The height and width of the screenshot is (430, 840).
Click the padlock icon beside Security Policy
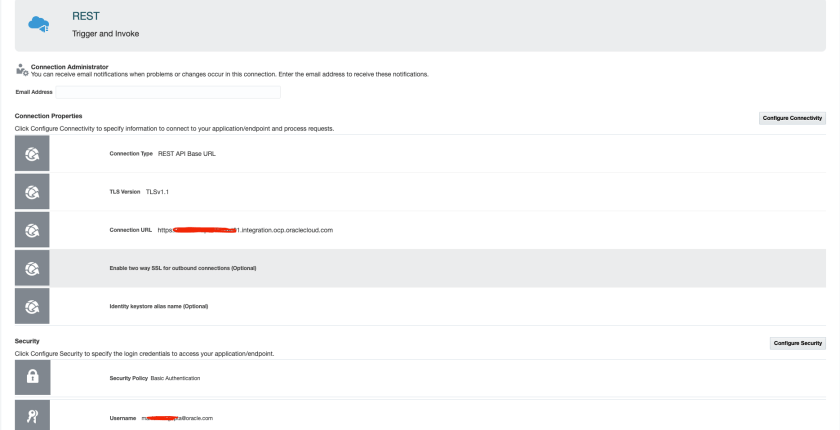tap(31, 378)
